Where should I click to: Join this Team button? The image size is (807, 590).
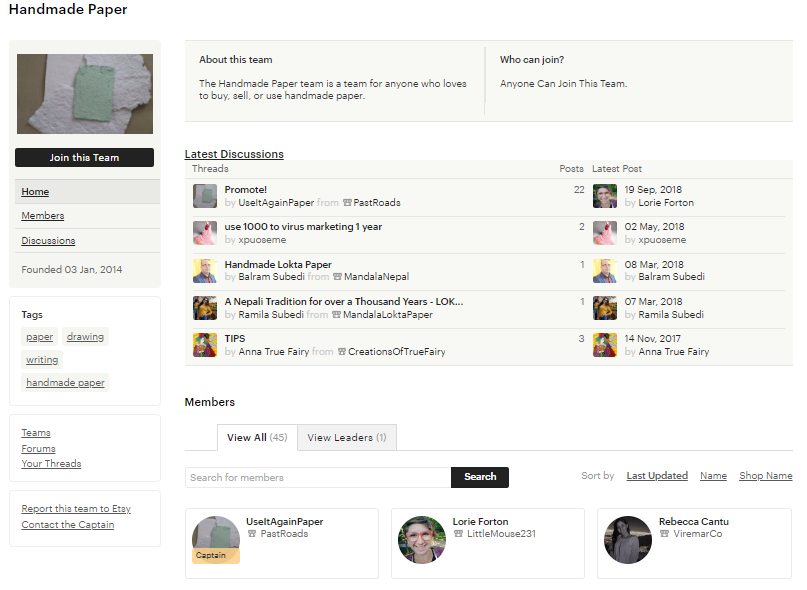point(84,158)
